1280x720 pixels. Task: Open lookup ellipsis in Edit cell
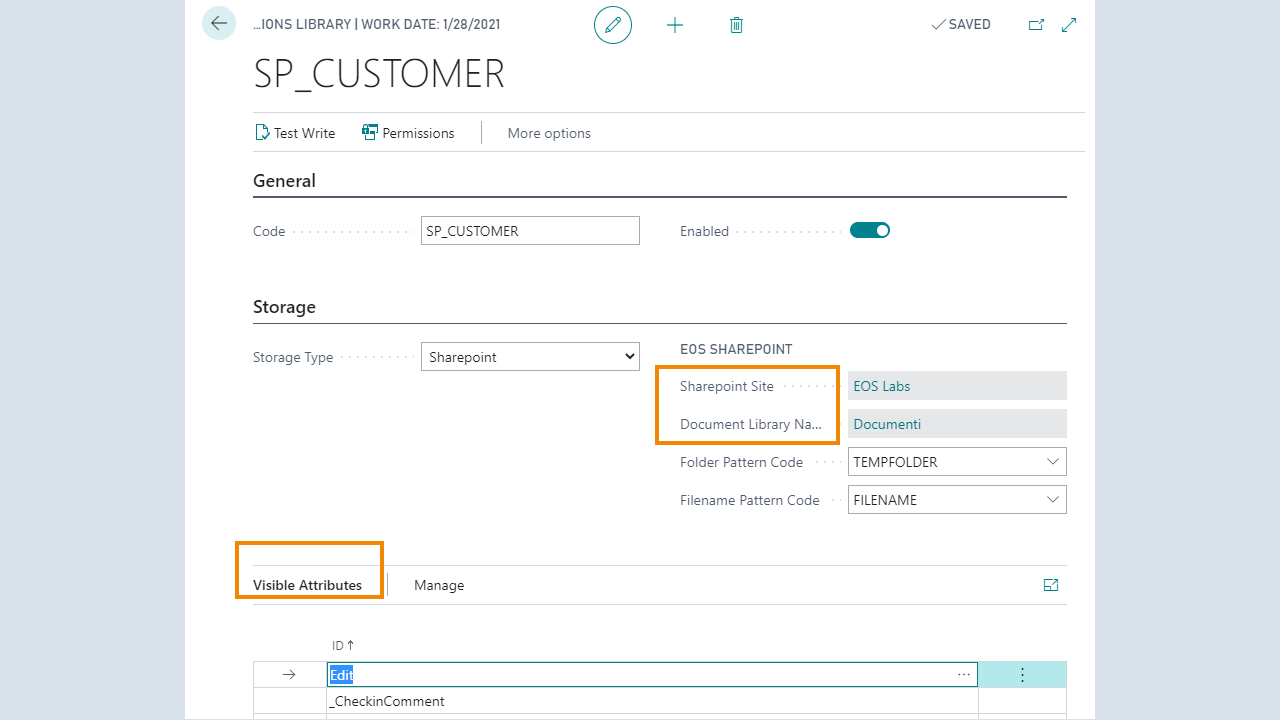point(964,675)
